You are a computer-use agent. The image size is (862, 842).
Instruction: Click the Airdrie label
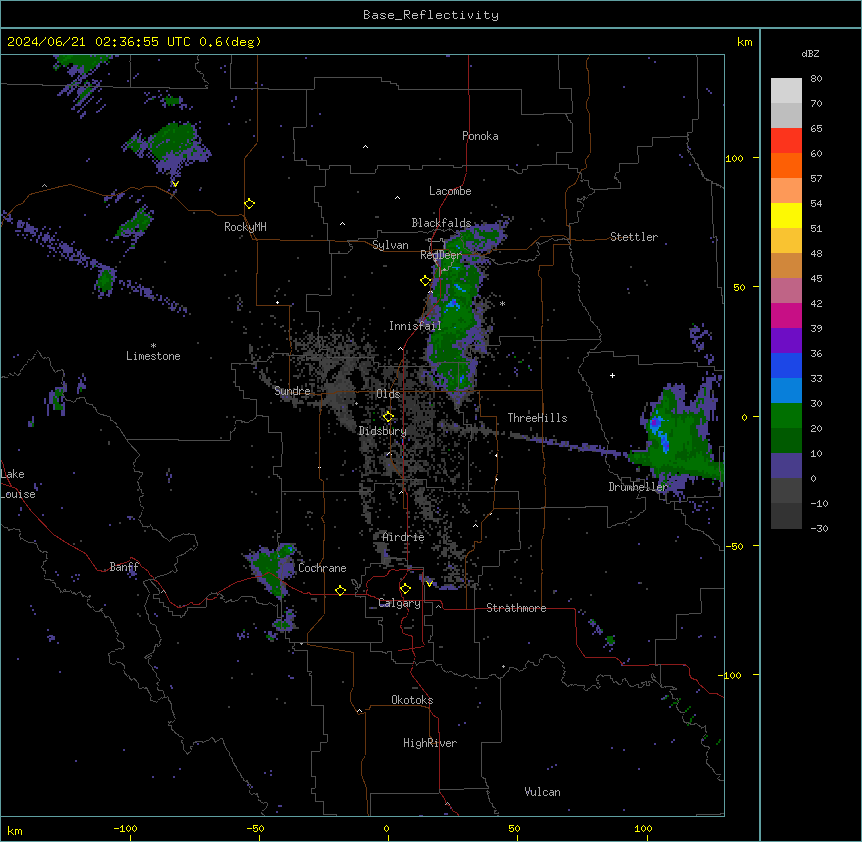pyautogui.click(x=403, y=537)
